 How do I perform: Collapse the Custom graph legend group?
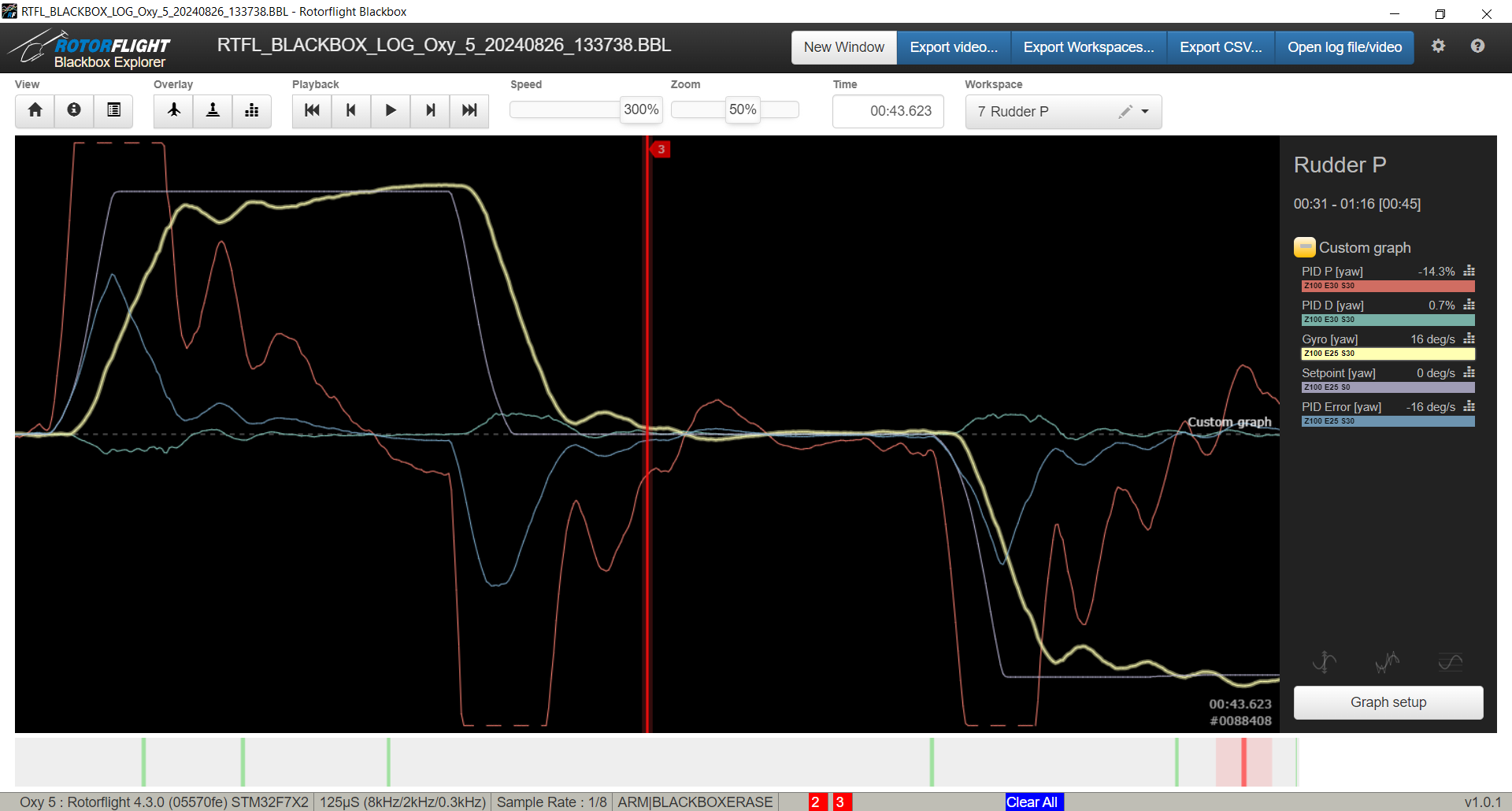1304,247
